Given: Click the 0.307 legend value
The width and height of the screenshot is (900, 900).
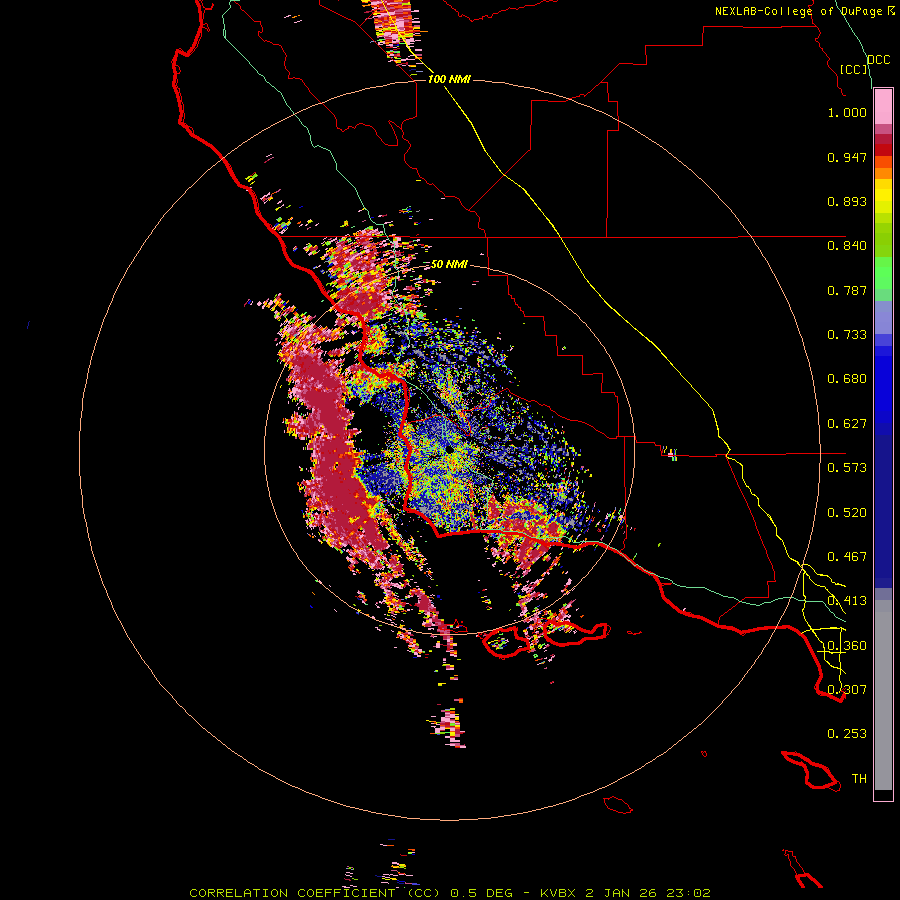Looking at the screenshot, I should [847, 690].
